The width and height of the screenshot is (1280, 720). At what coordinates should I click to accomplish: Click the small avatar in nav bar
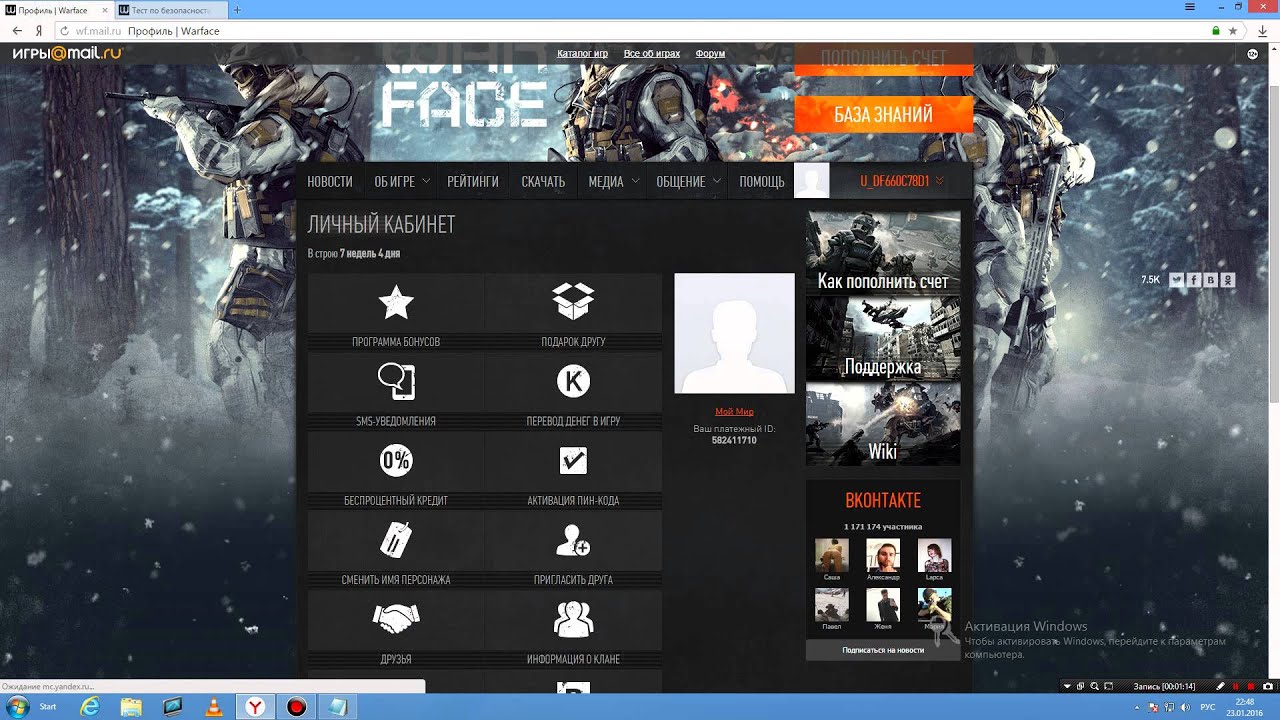pyautogui.click(x=811, y=181)
